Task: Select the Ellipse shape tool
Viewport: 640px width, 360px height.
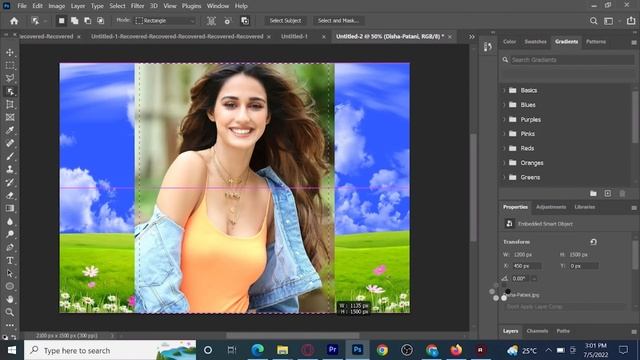Action: pyautogui.click(x=10, y=287)
